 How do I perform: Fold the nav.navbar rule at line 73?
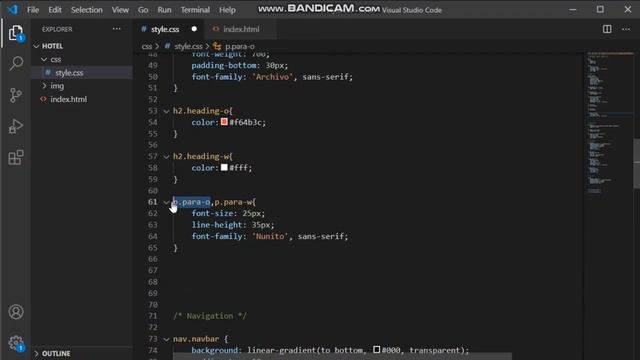click(166, 339)
